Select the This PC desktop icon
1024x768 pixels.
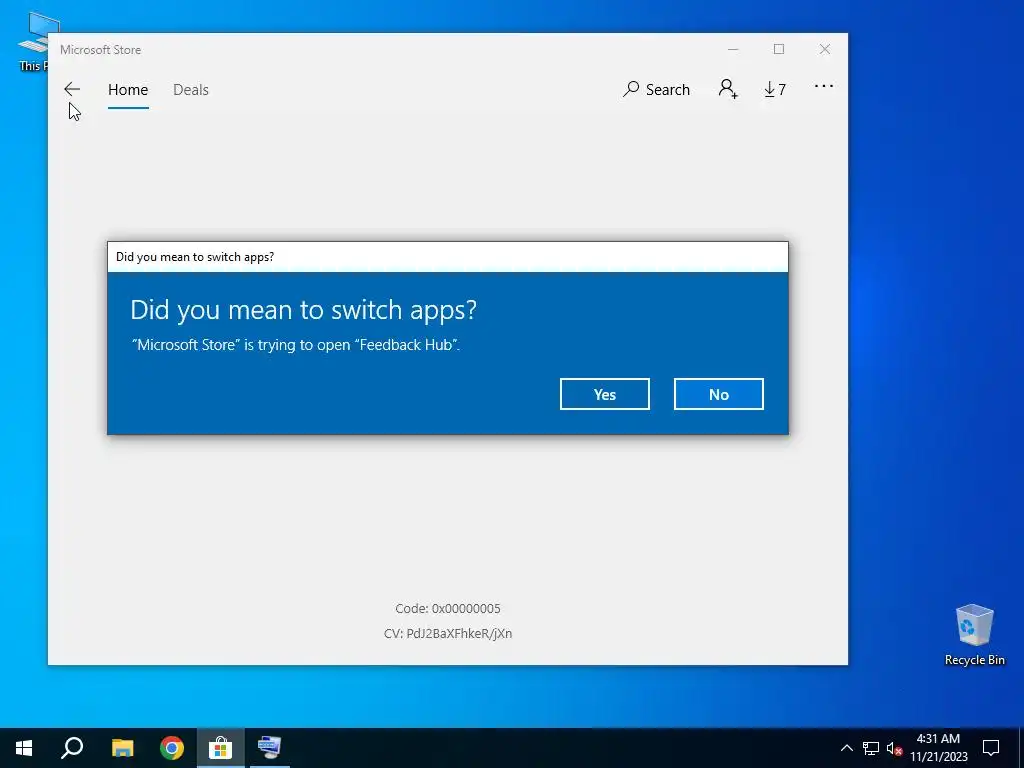tap(34, 42)
